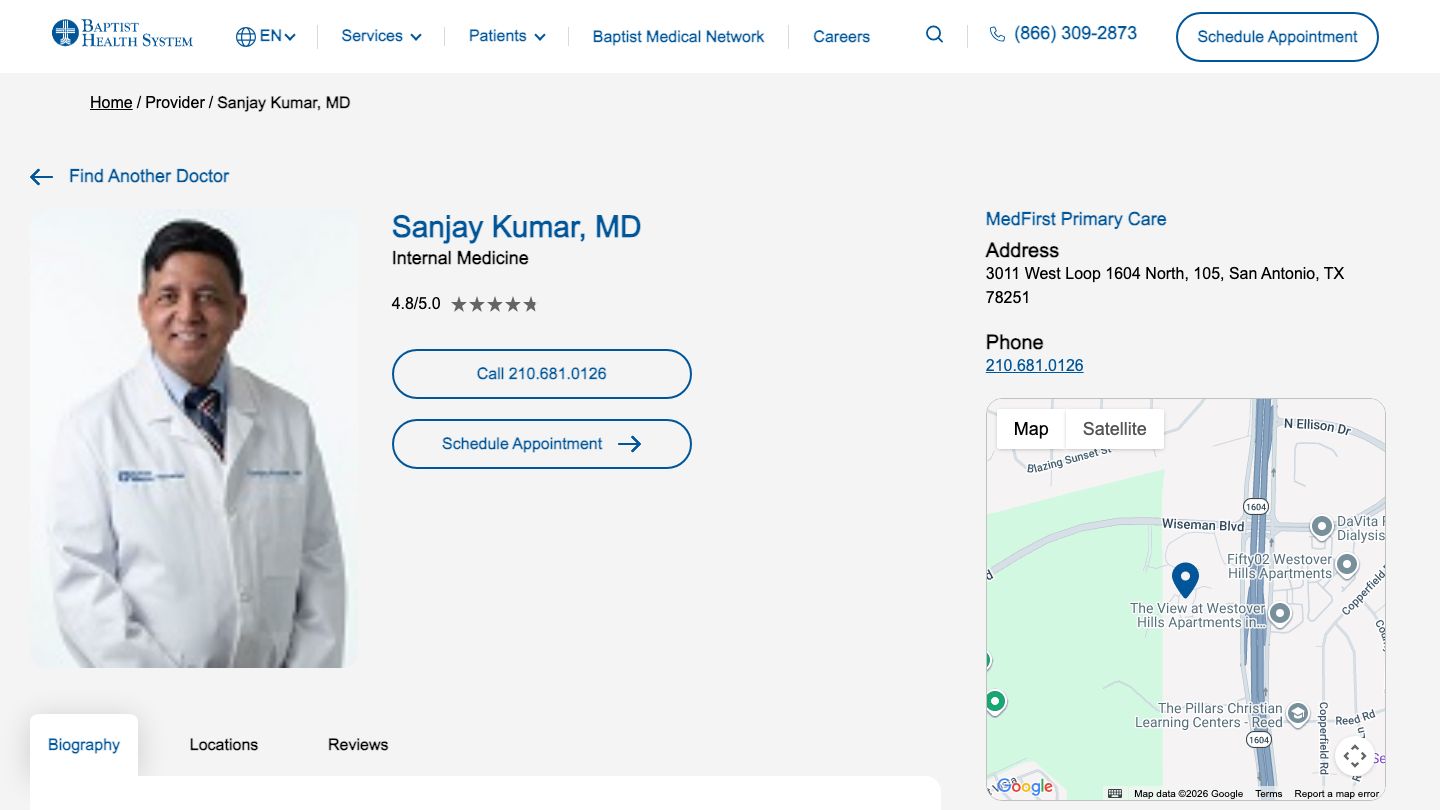Open the Reviews tab
1440x810 pixels.
click(x=357, y=744)
